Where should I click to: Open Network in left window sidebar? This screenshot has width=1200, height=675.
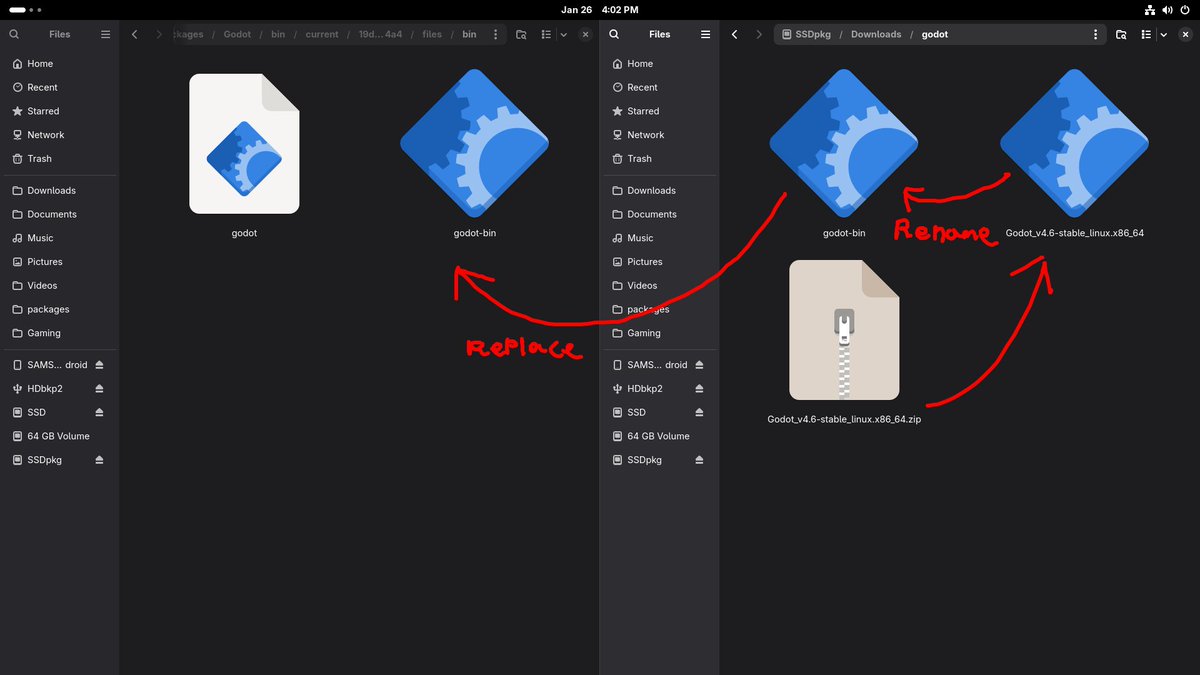click(60, 135)
